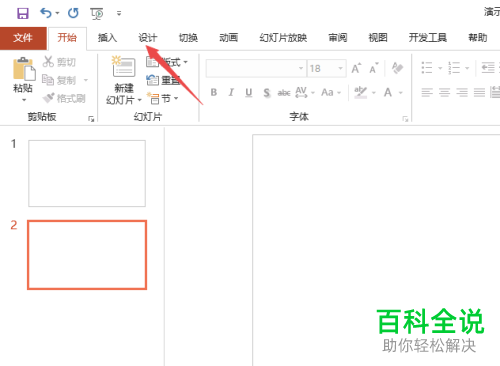Toggle Underline formatting
Screen dimensions: 500x366
tap(249, 92)
